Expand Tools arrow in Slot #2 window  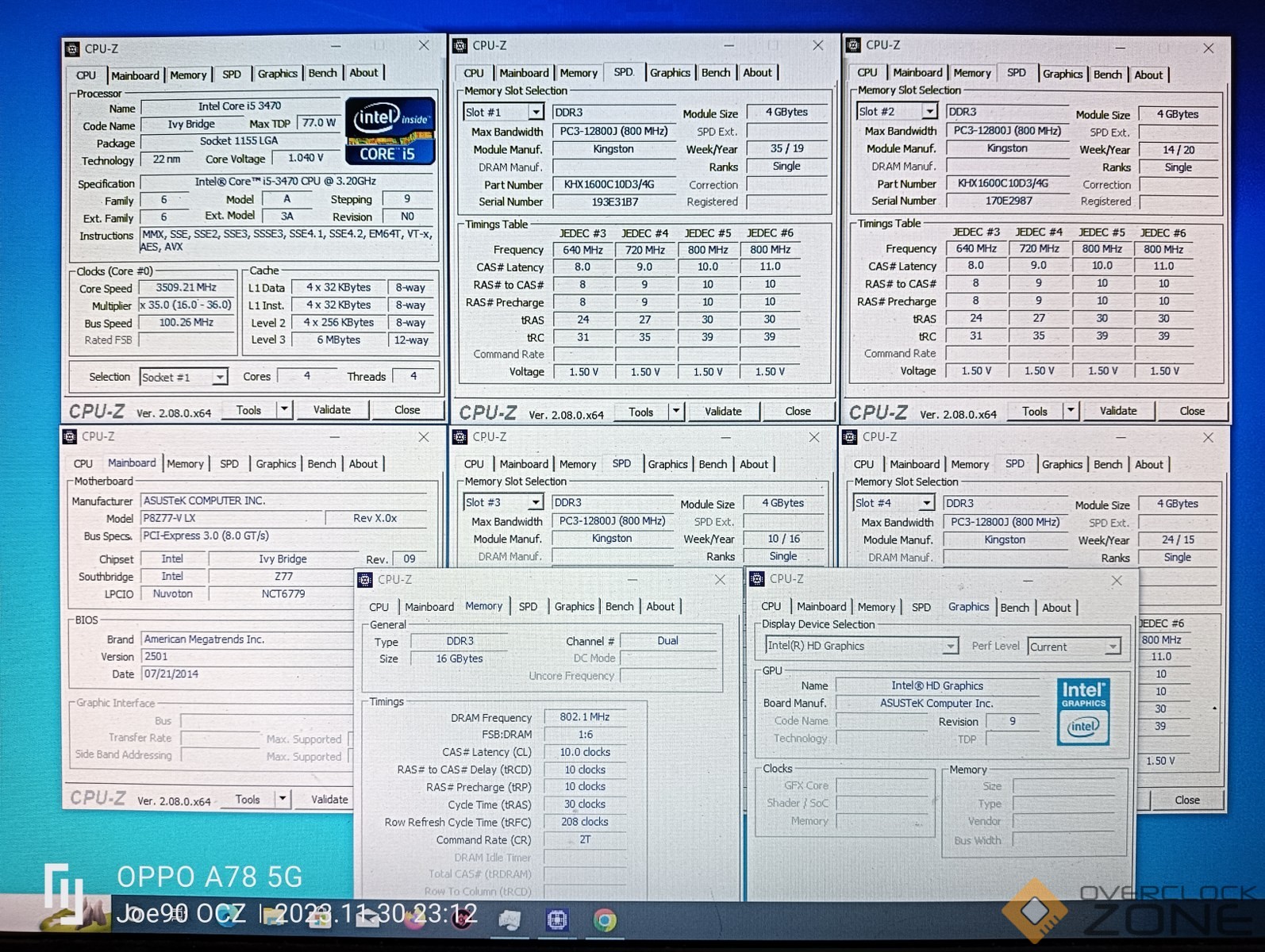tap(1071, 410)
